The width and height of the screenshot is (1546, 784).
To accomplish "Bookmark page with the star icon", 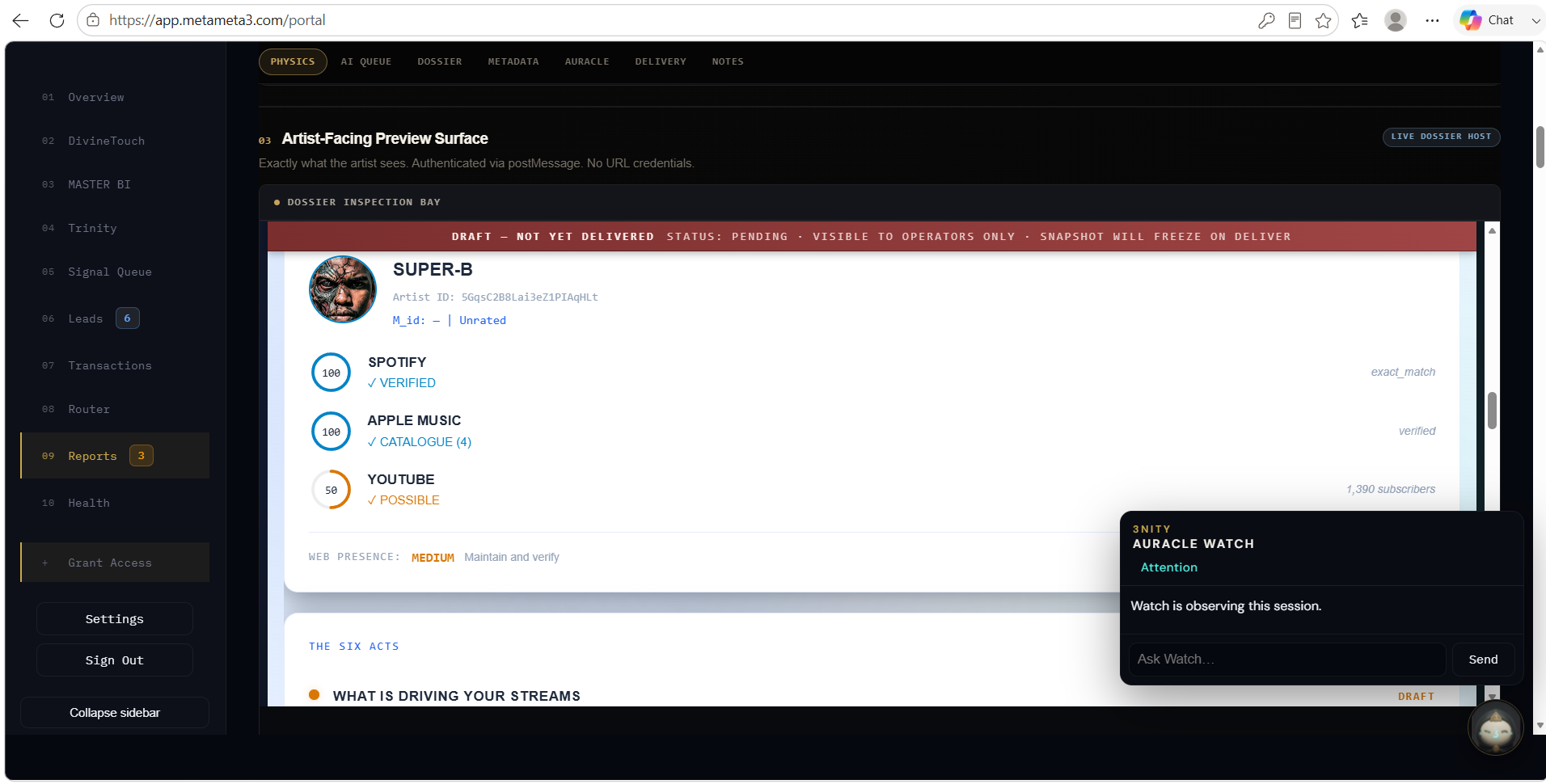I will pyautogui.click(x=1323, y=20).
